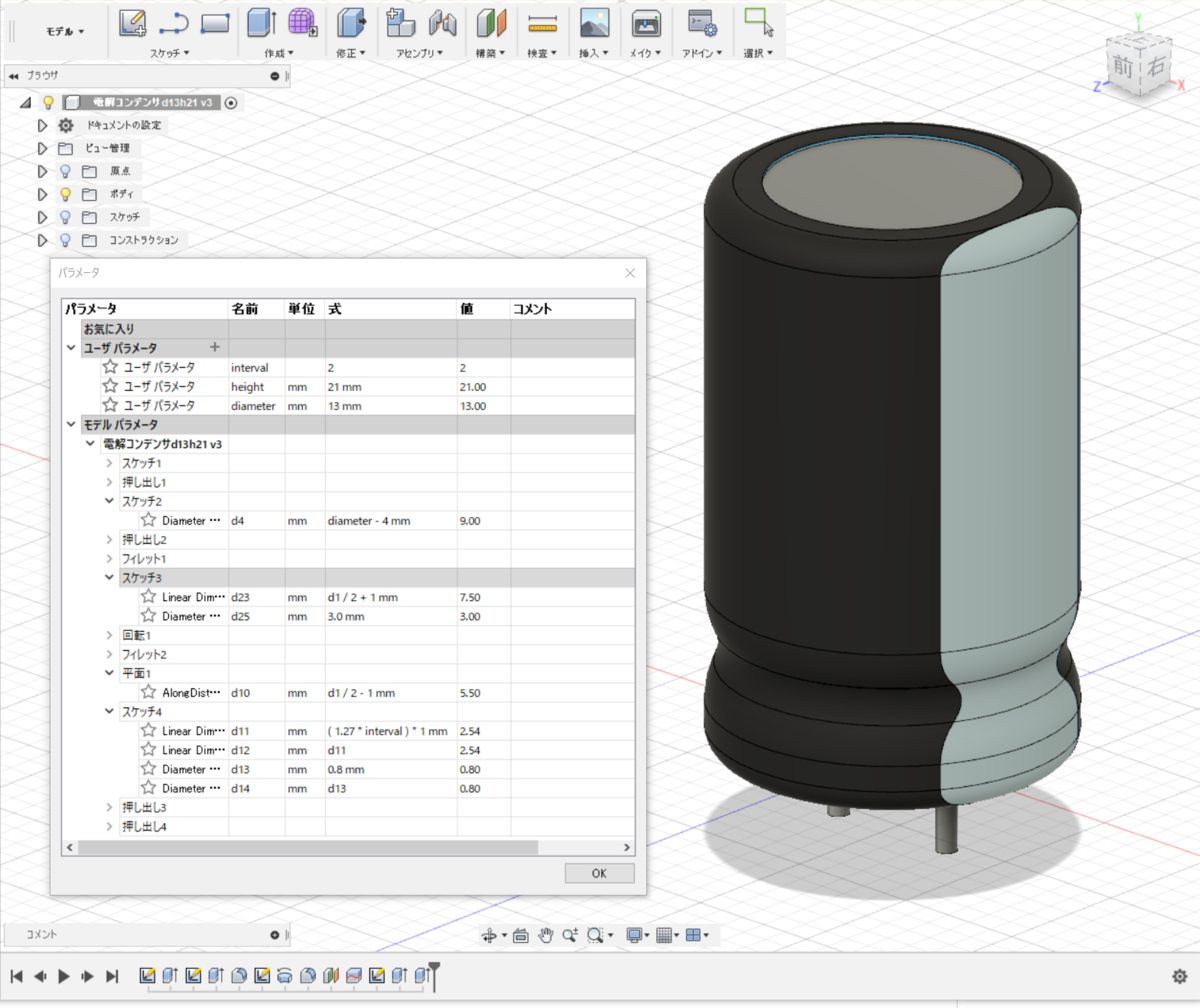
Task: Click the ViewCube front face
Action: 1123,68
